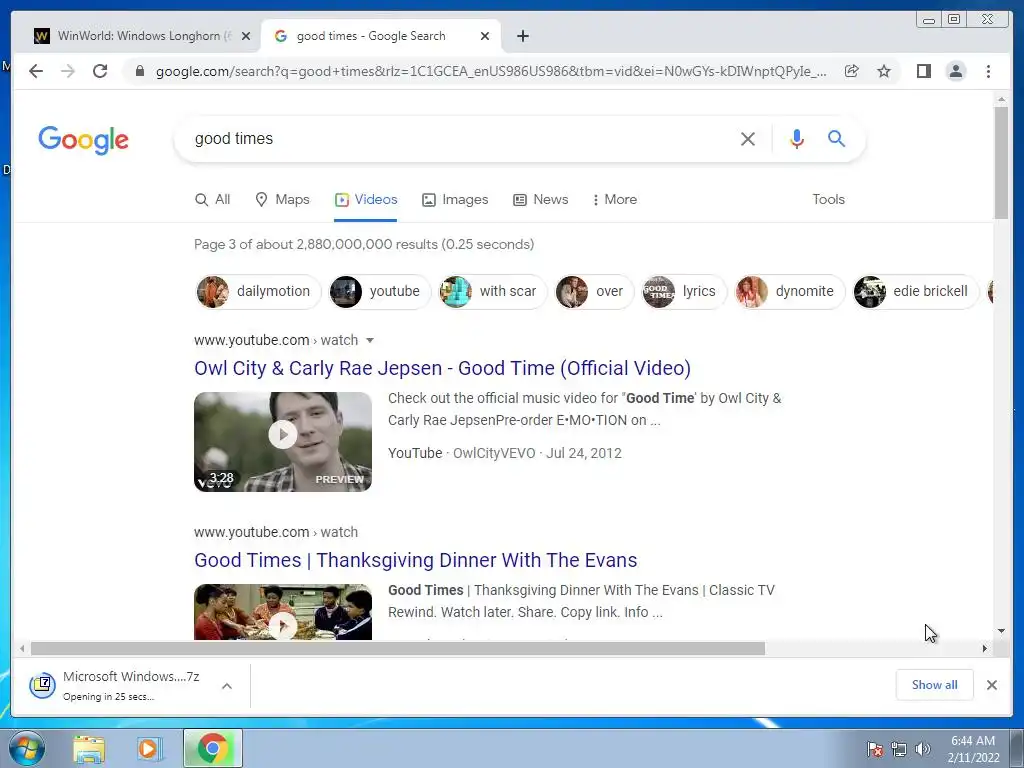The height and width of the screenshot is (768, 1024).
Task: Open a new tab with plus button
Action: (x=522, y=36)
